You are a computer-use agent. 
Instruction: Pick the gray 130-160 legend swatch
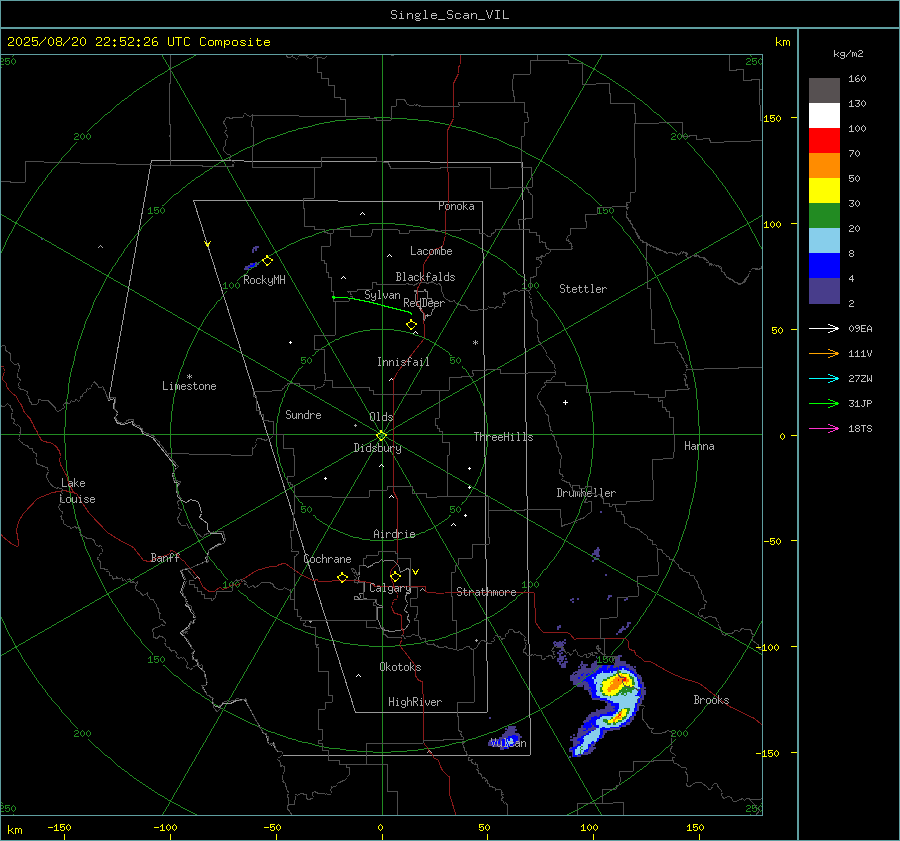point(824,91)
